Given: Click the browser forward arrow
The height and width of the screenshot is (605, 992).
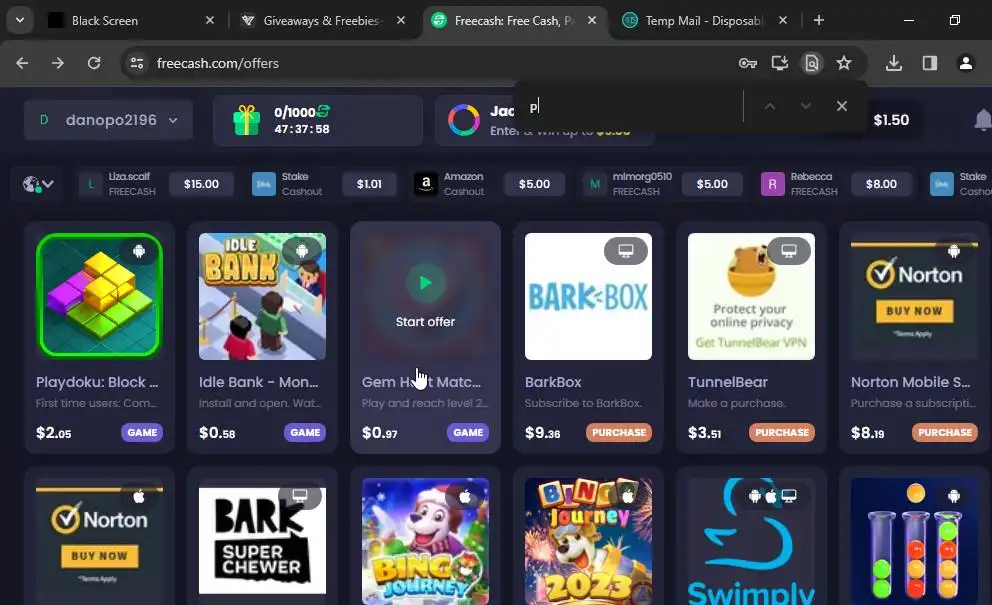Looking at the screenshot, I should (x=58, y=63).
